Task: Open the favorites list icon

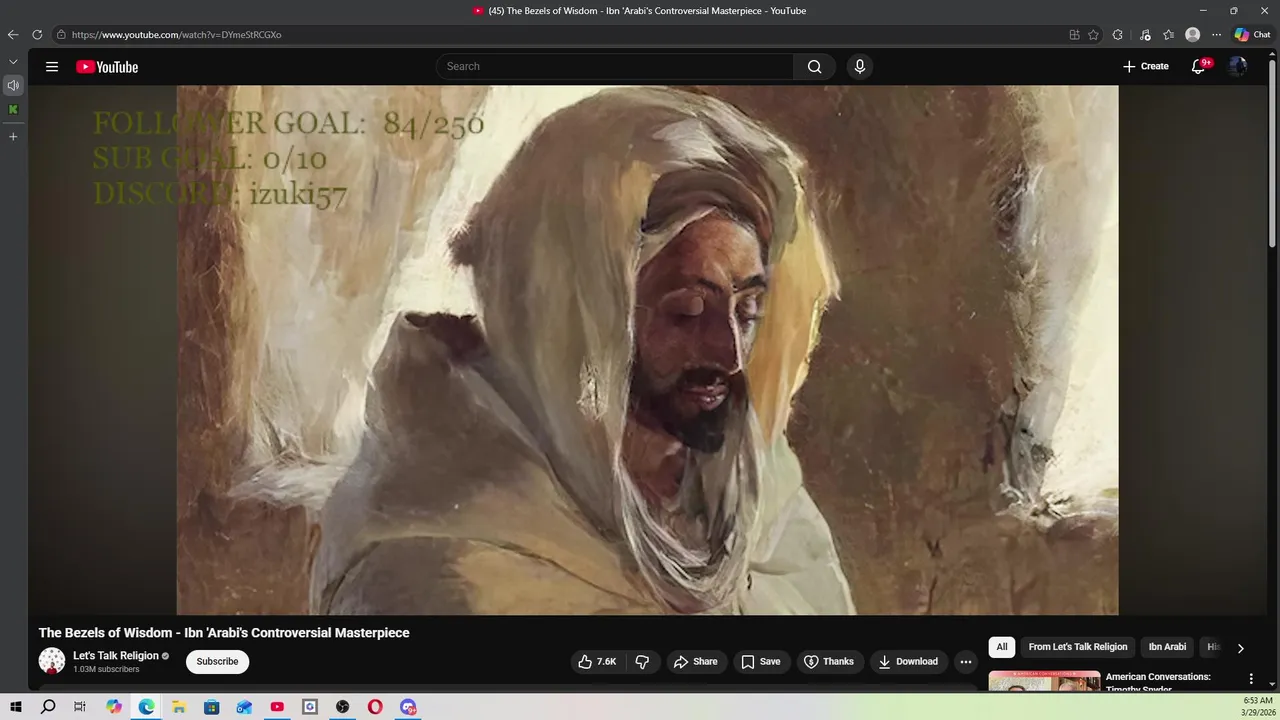Action: click(x=1168, y=34)
